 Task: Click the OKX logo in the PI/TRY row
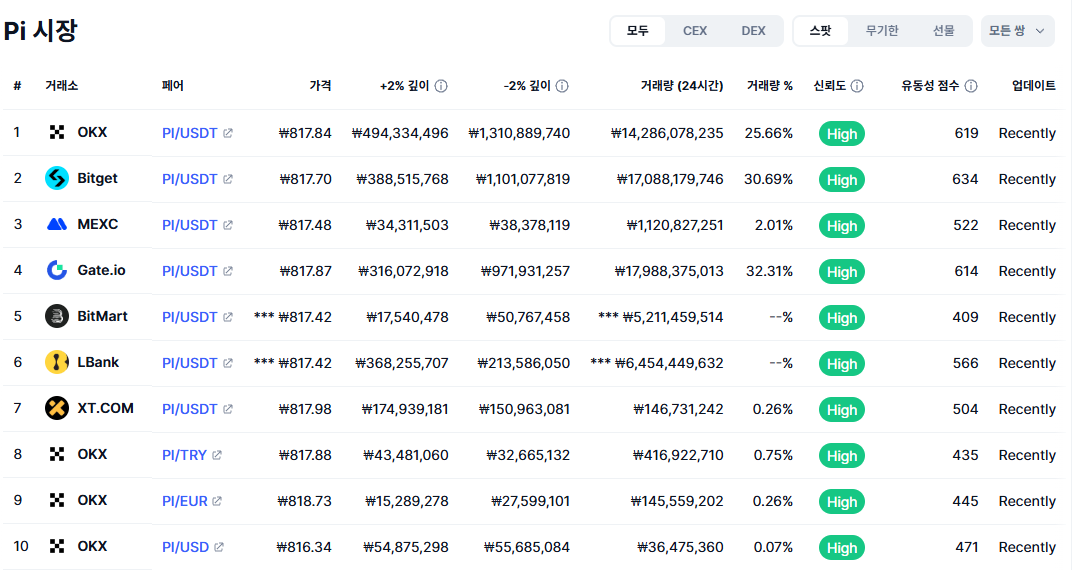pyautogui.click(x=57, y=454)
